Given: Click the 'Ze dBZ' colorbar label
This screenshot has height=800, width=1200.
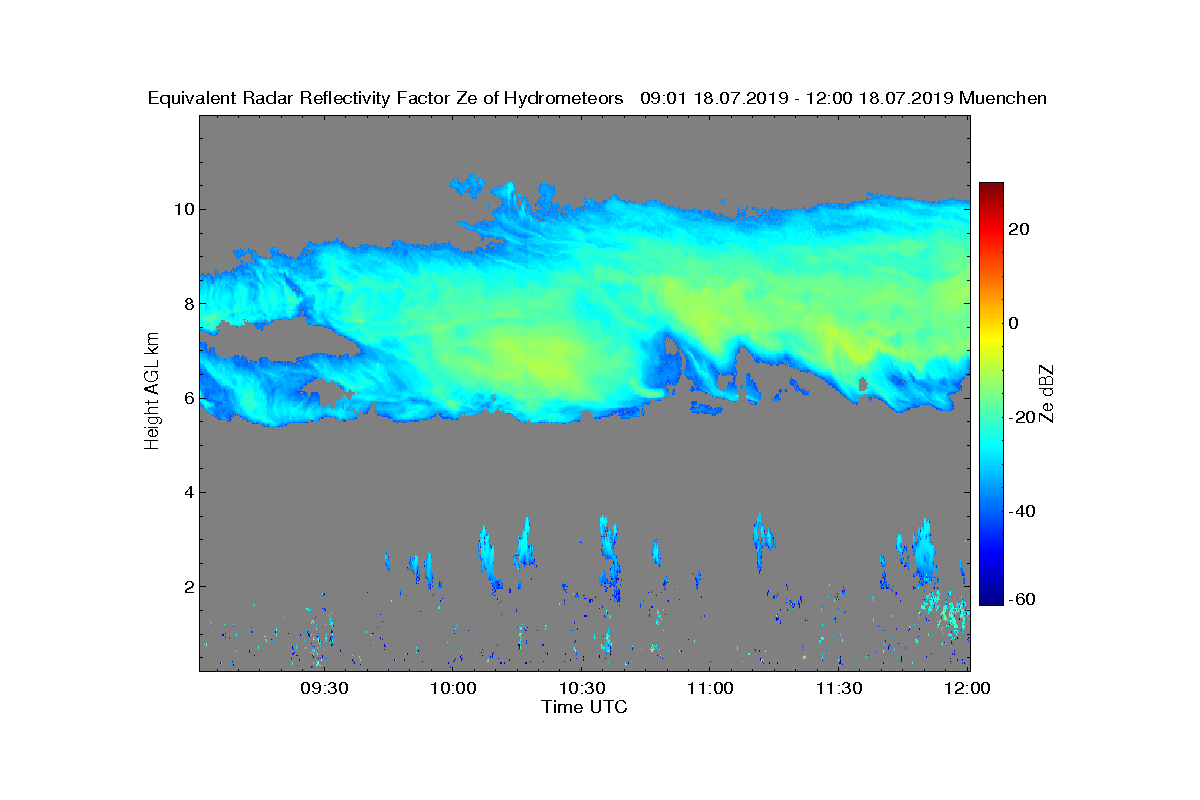Looking at the screenshot, I should tap(1048, 393).
